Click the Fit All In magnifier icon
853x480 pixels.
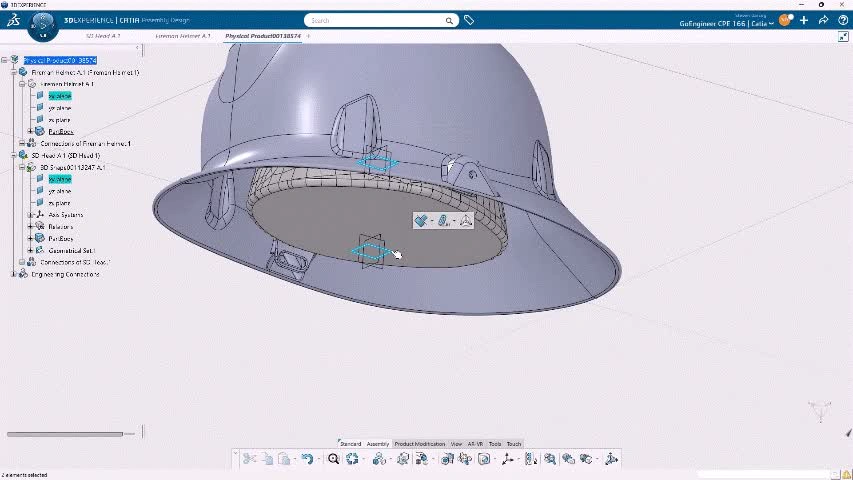click(x=333, y=459)
